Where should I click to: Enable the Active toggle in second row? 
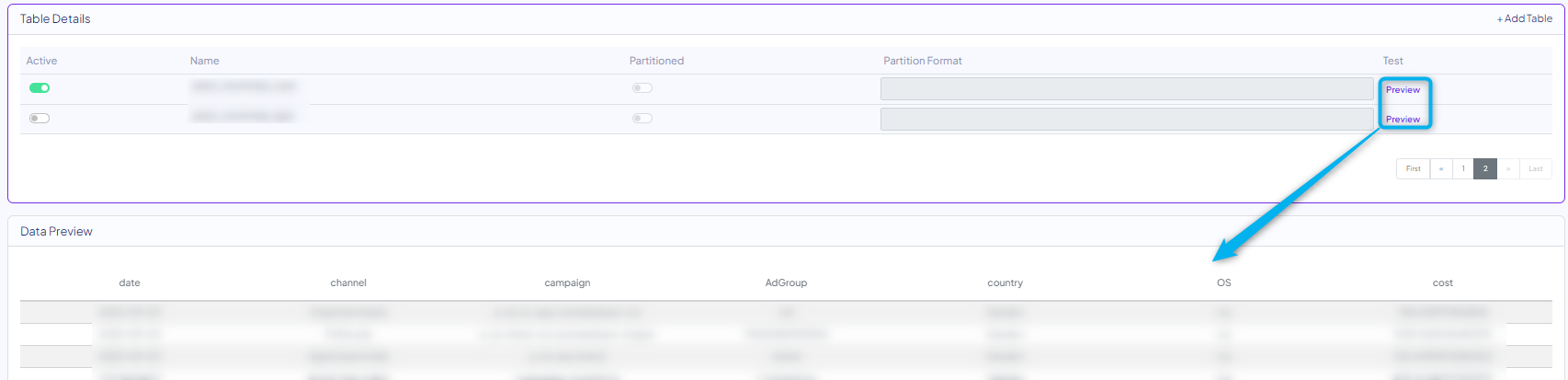[40, 119]
